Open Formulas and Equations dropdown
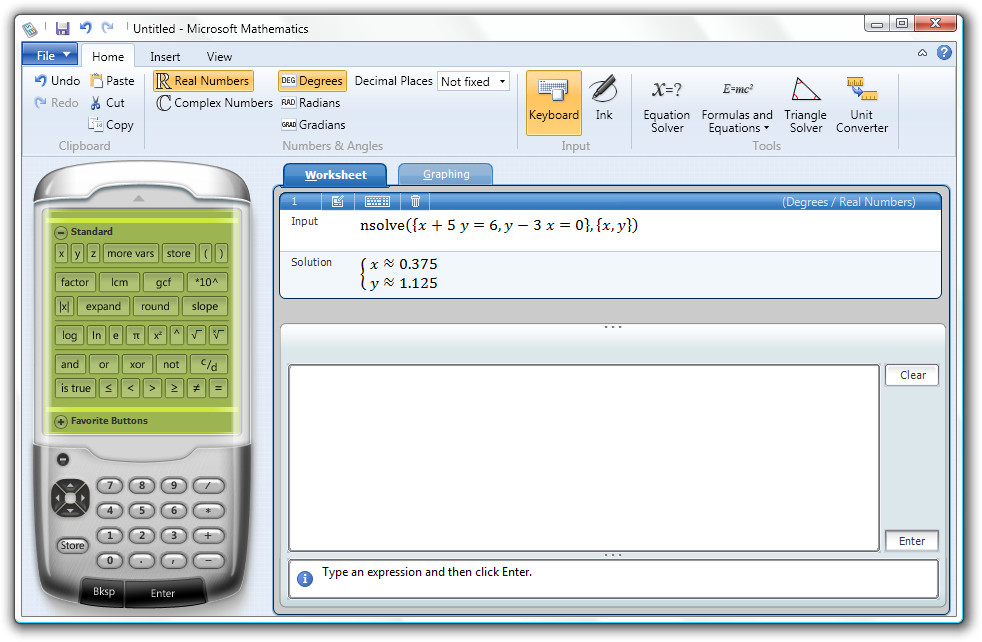Image resolution: width=982 pixels, height=642 pixels. (737, 105)
